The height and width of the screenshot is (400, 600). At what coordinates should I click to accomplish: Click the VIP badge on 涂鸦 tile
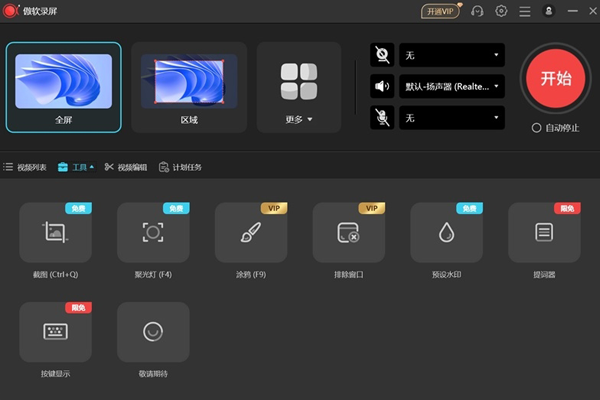click(x=274, y=208)
